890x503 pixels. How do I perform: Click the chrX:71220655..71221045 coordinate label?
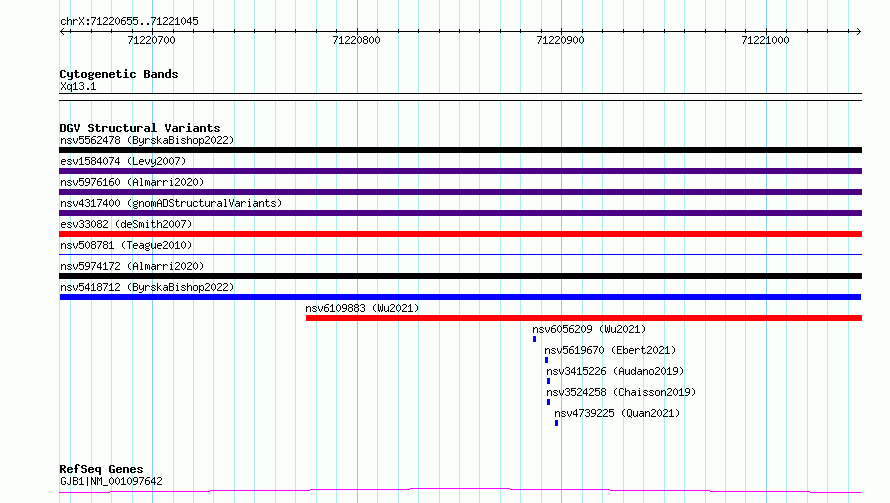pos(129,22)
